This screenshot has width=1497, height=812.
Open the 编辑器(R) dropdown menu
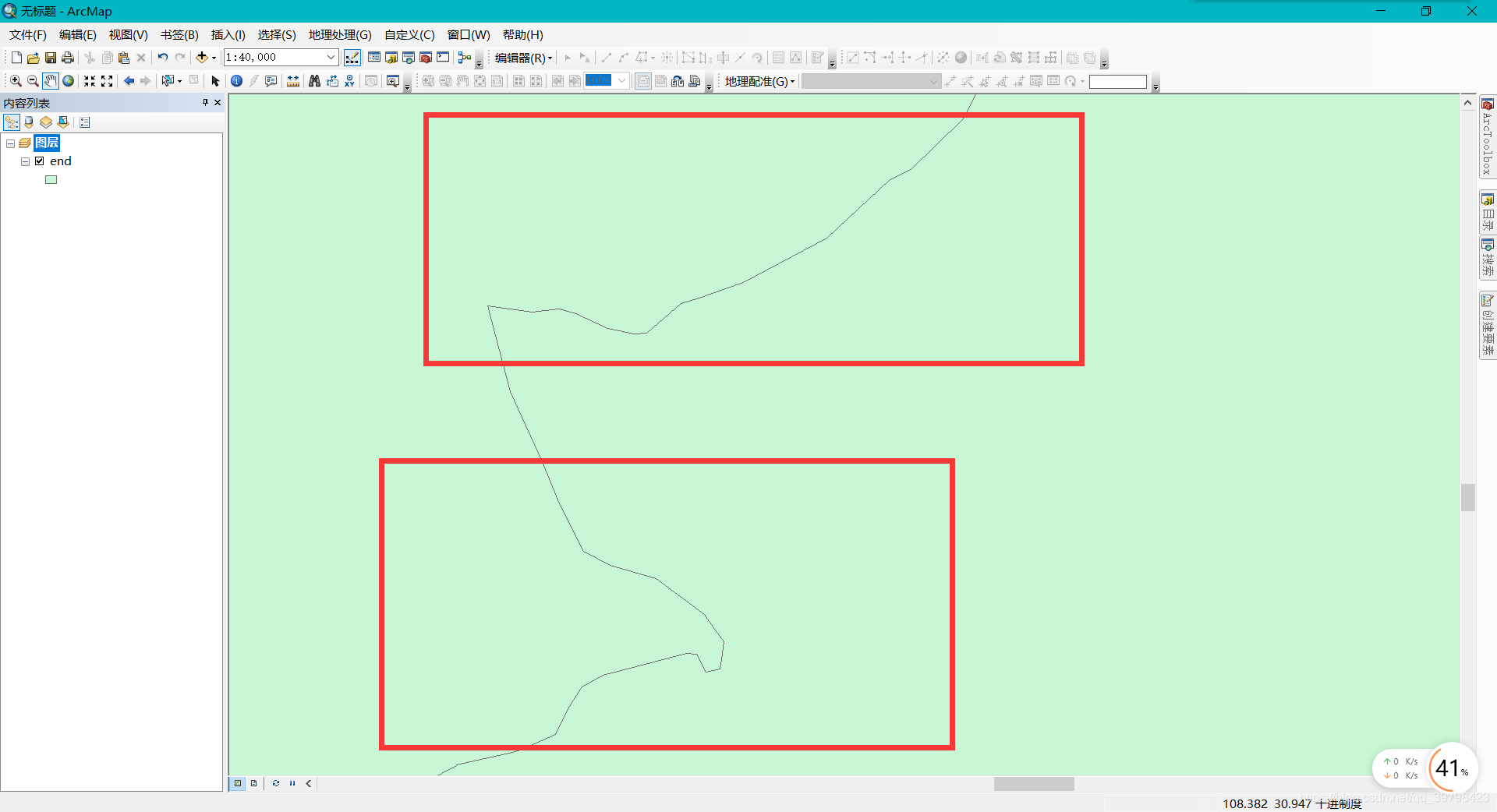[523, 58]
